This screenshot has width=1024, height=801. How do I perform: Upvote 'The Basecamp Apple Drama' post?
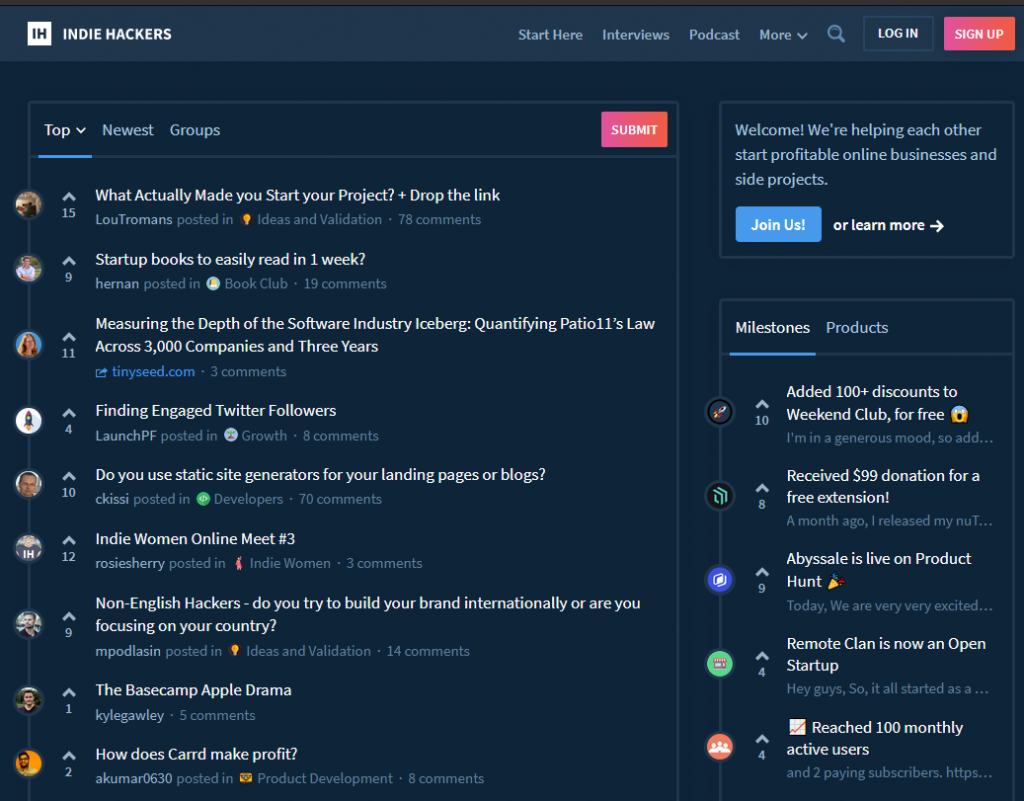[69, 692]
